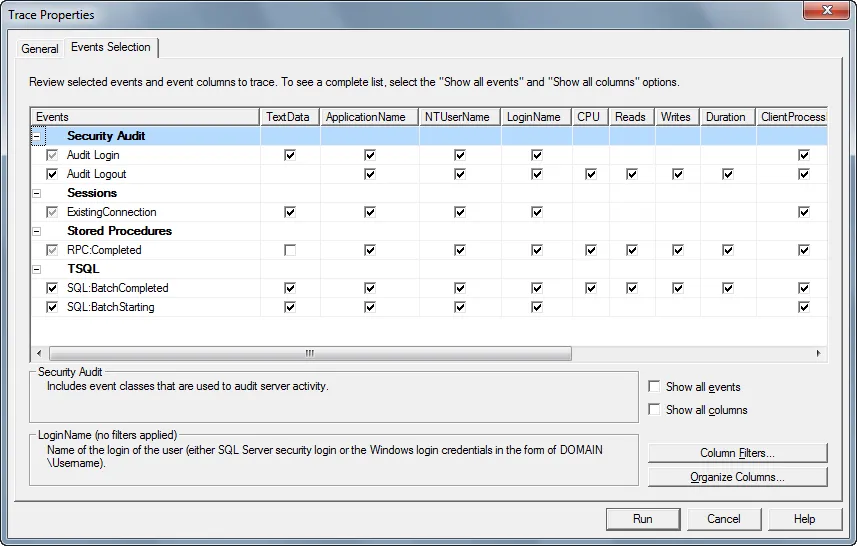Viewport: 857px width, 546px height.
Task: Uncheck the SQL:BatchStarting event checkbox
Action: pyautogui.click(x=52, y=307)
